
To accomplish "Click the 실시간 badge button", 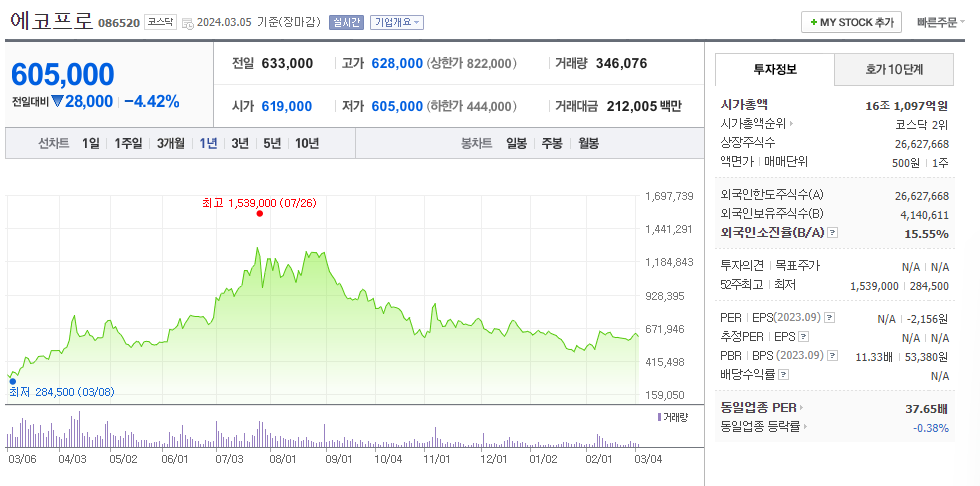I will [348, 22].
